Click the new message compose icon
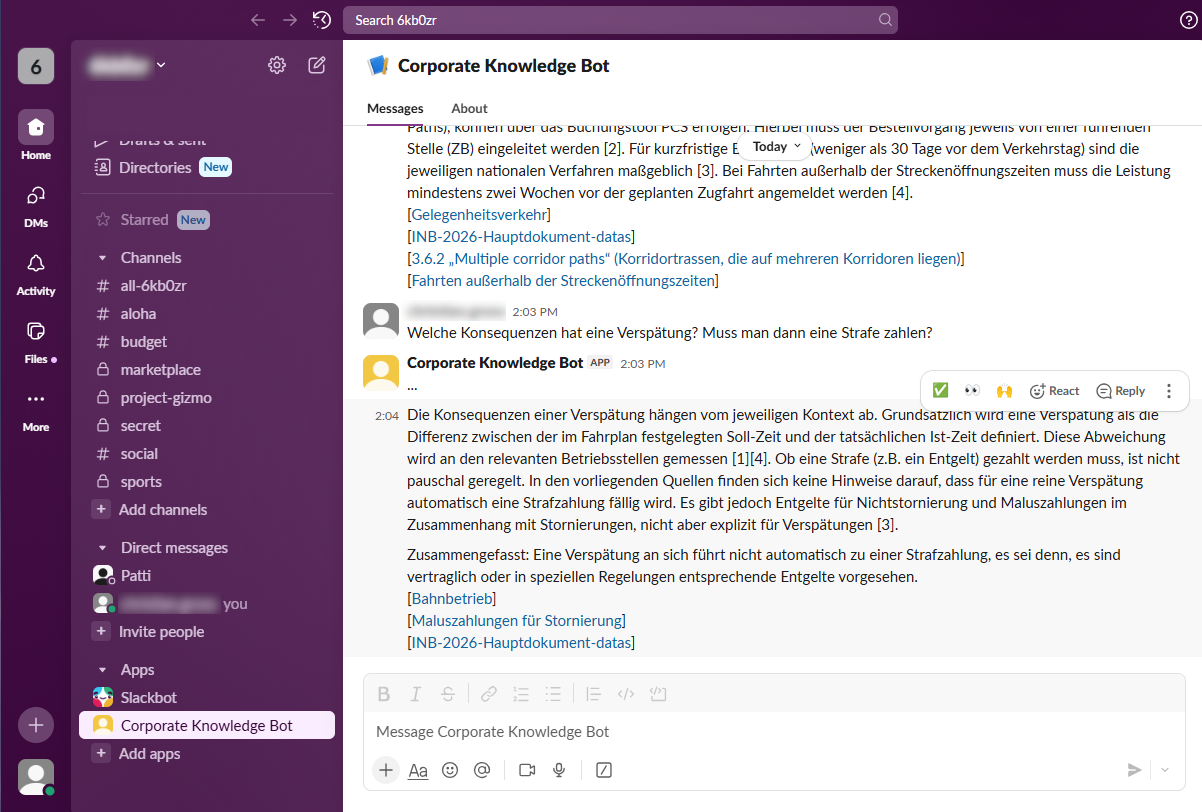The width and height of the screenshot is (1202, 812). tap(317, 66)
